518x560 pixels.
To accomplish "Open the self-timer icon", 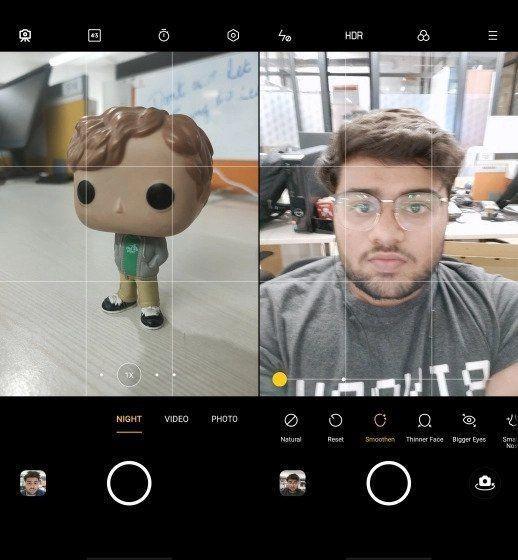I will pyautogui.click(x=164, y=35).
